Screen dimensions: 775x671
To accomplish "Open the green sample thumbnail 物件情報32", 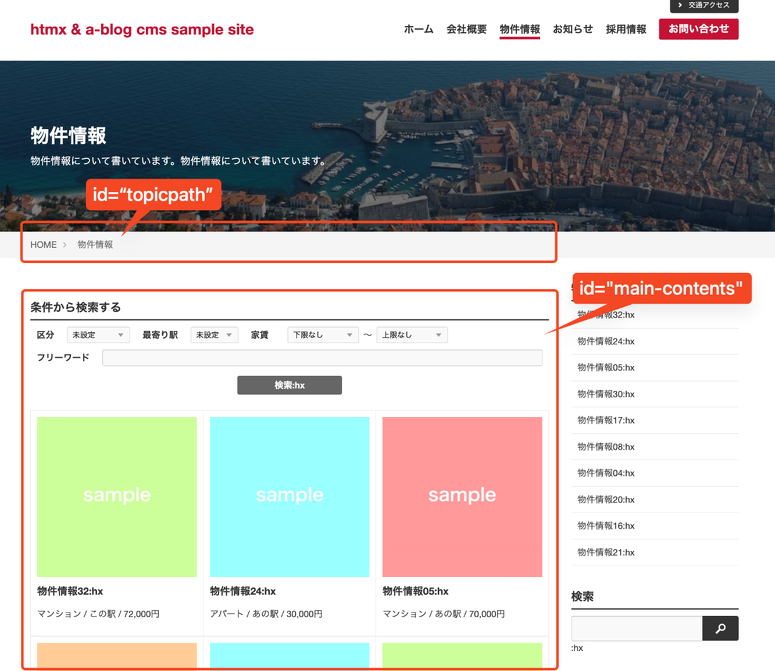I will click(117, 496).
